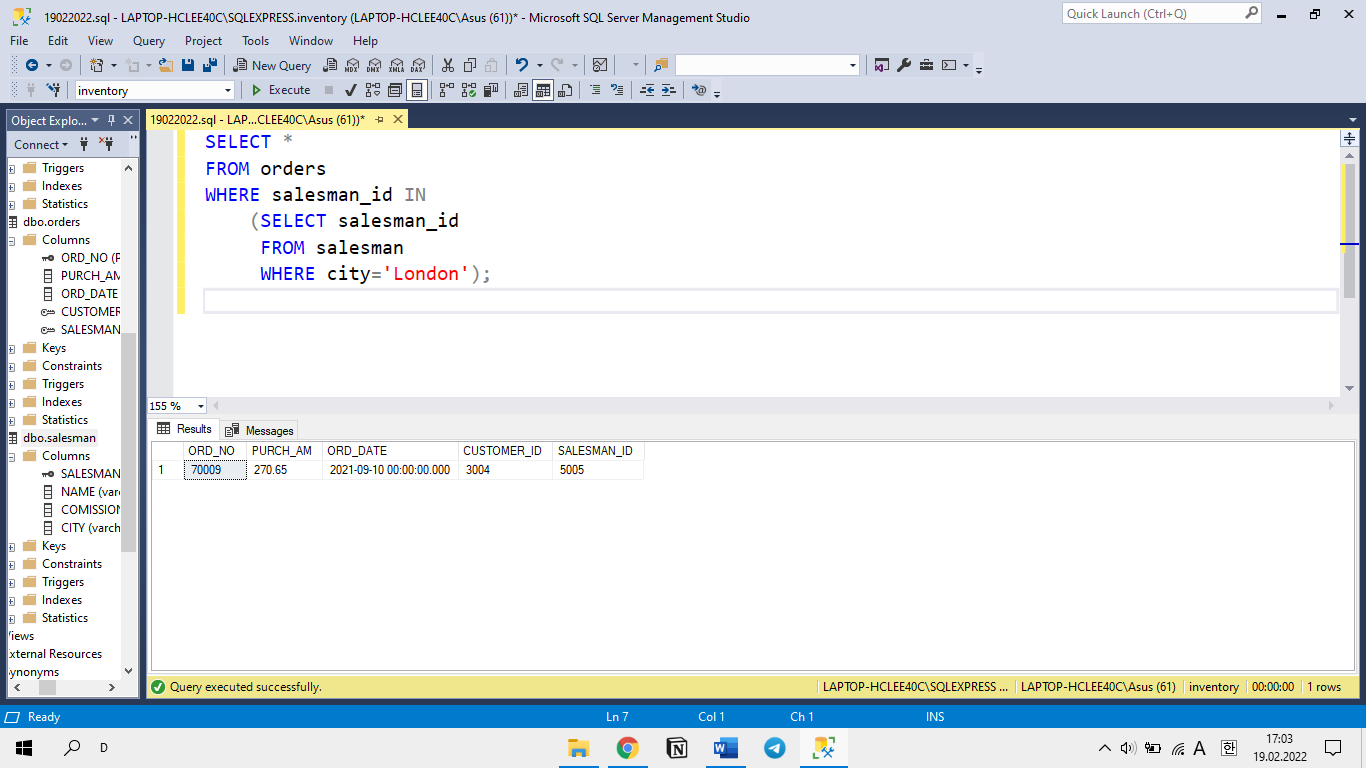The width and height of the screenshot is (1366, 768).
Task: Open Telegram from the taskbar
Action: click(x=775, y=747)
